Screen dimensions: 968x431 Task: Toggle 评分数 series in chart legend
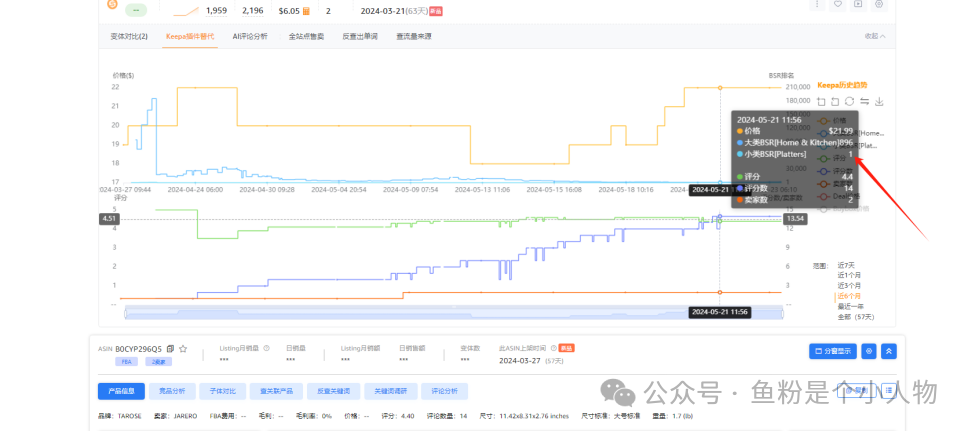click(x=835, y=171)
